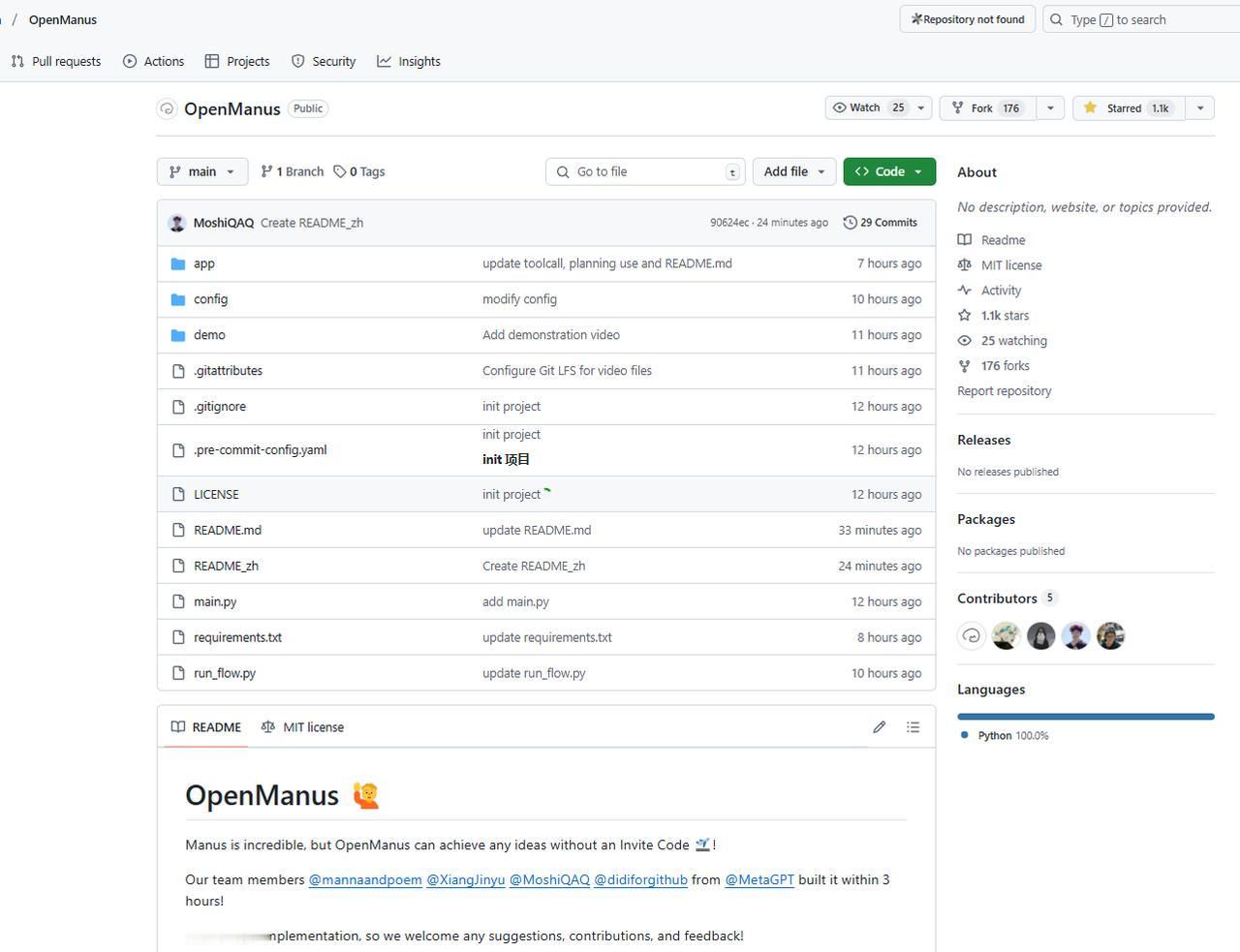Viewport: 1240px width, 952px height.
Task: Open the star lists dropdown arrow
Action: pos(1200,107)
